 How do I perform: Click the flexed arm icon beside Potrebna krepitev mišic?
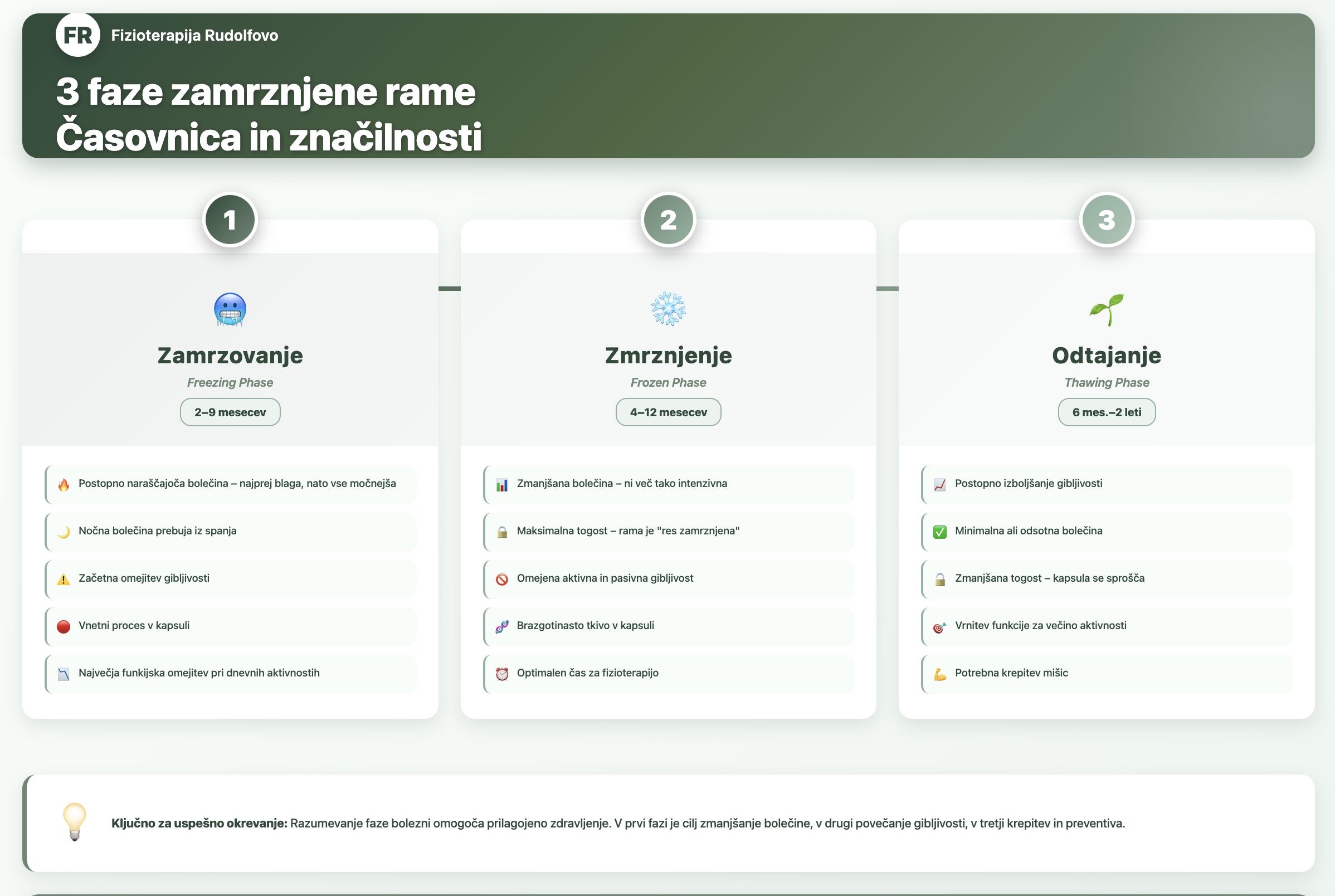click(x=940, y=674)
